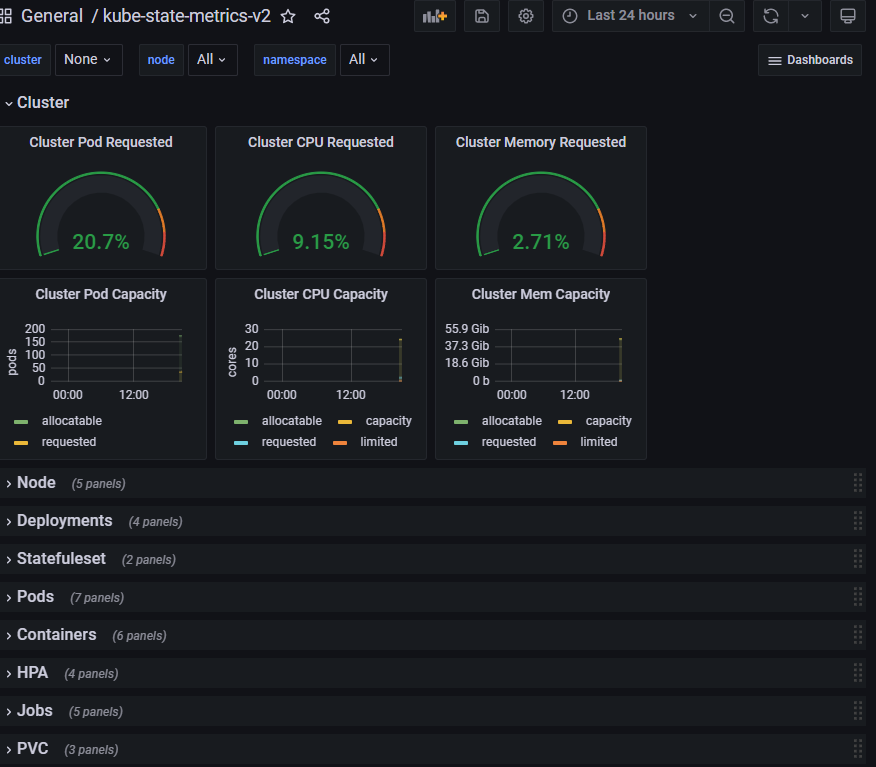
Task: Expand the Pods row
Action: point(30,597)
